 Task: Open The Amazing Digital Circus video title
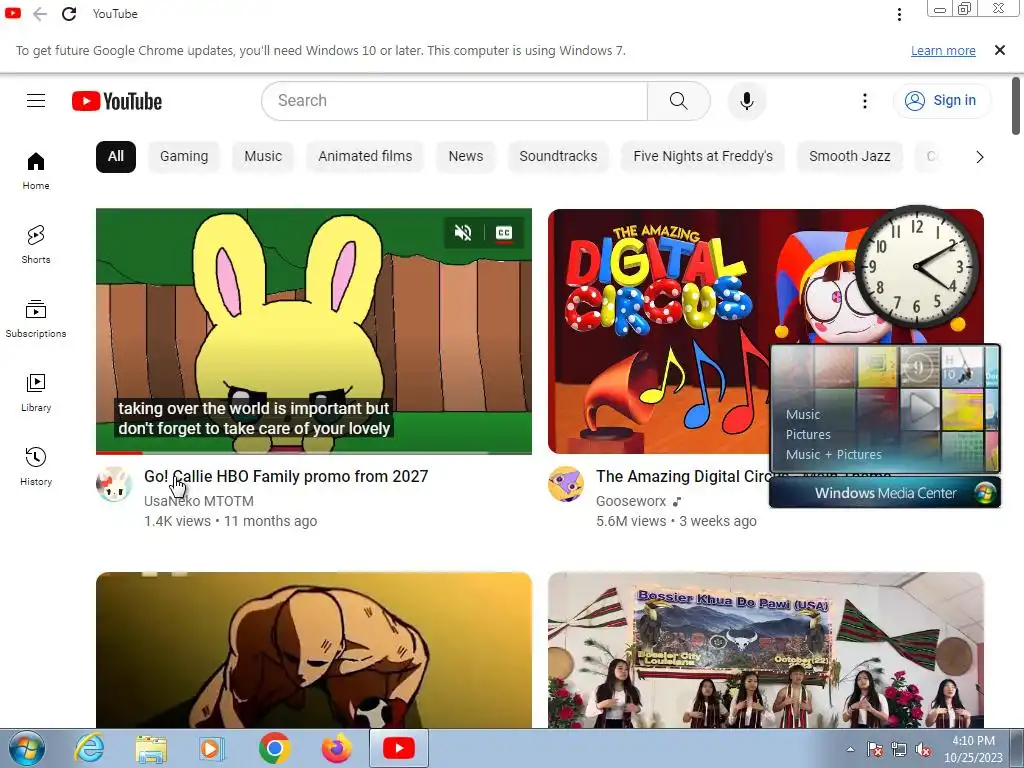(682, 476)
